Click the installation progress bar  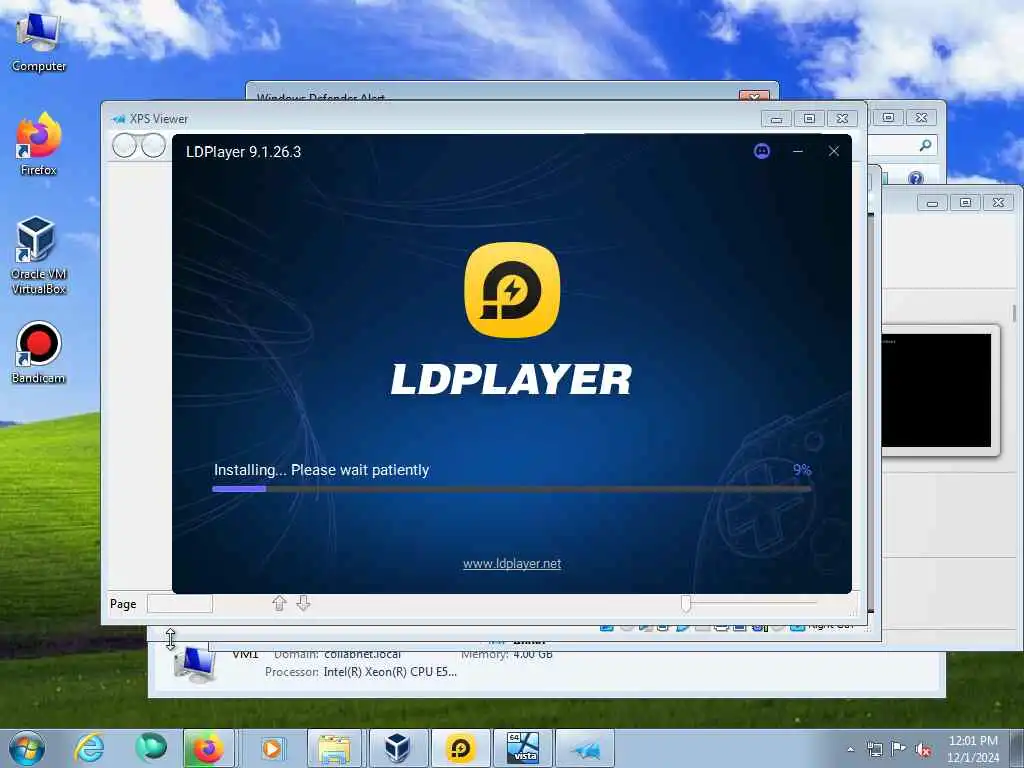511,488
